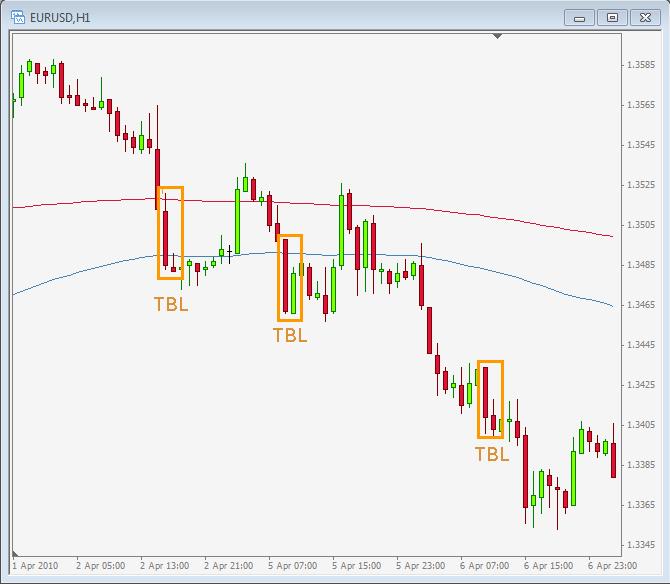This screenshot has width=670, height=584.
Task: Click the 1.3565 price label
Action: pos(641,105)
